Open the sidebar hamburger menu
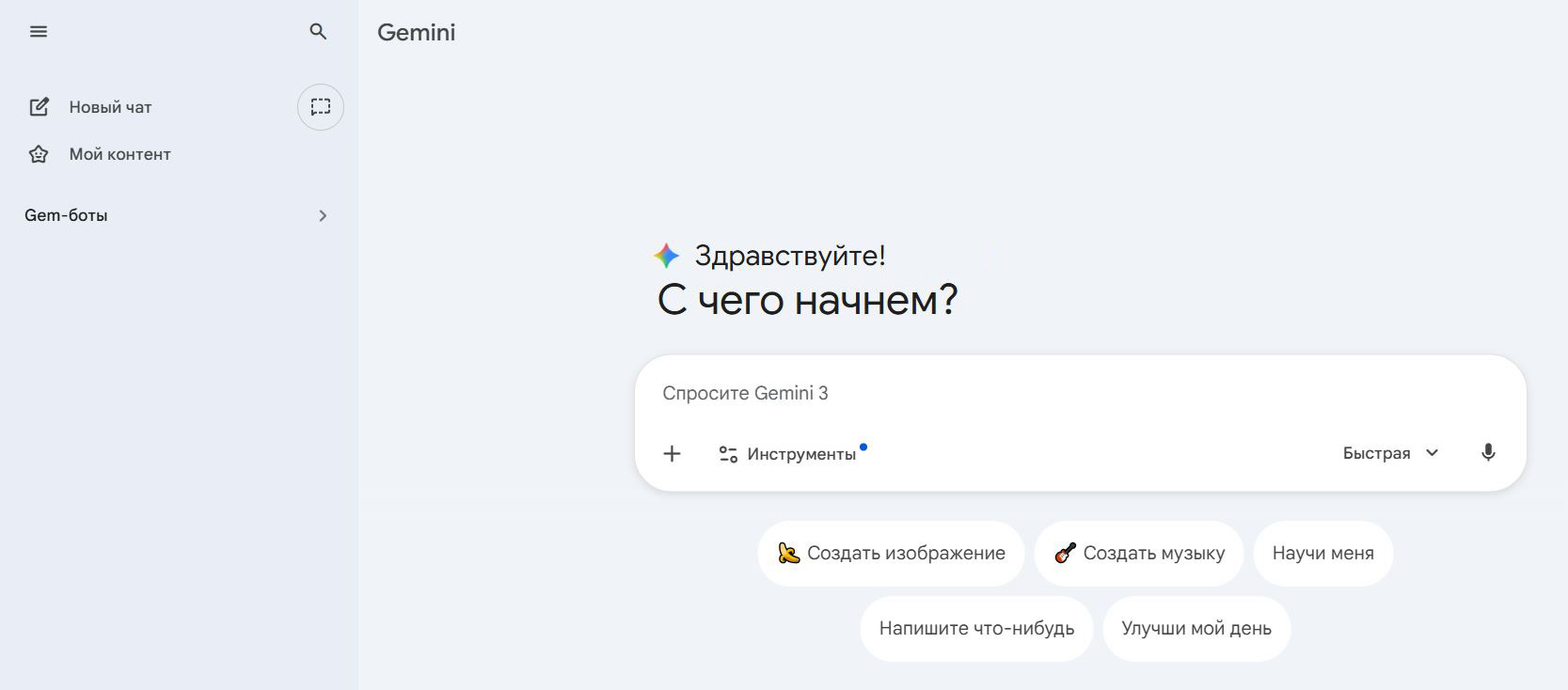1568x690 pixels. click(x=39, y=31)
